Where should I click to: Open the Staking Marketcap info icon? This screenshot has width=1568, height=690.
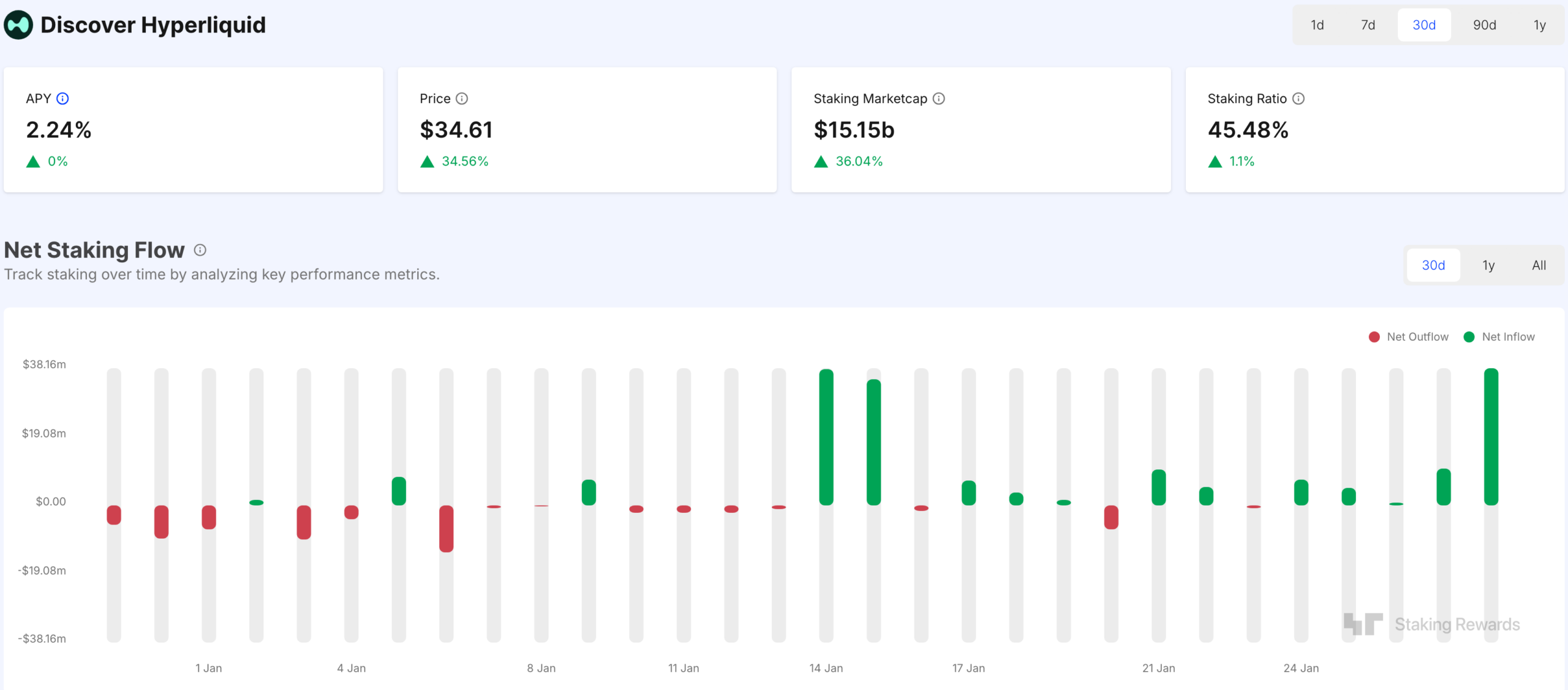[938, 98]
